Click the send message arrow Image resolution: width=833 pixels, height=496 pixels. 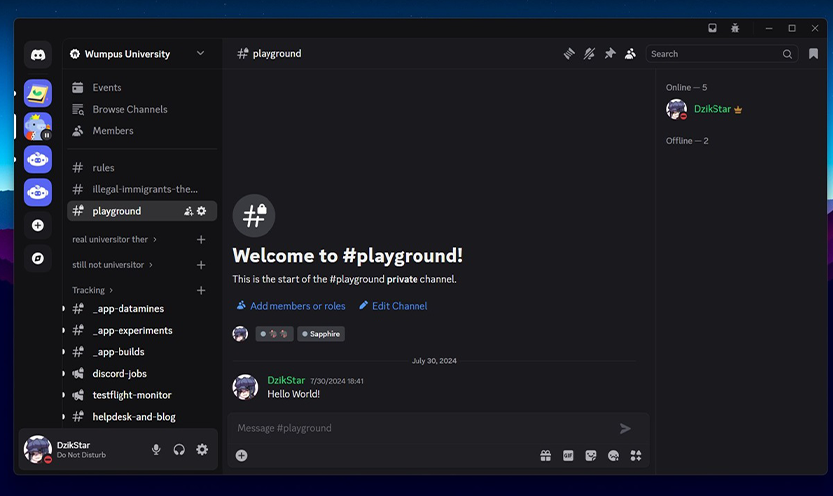625,429
